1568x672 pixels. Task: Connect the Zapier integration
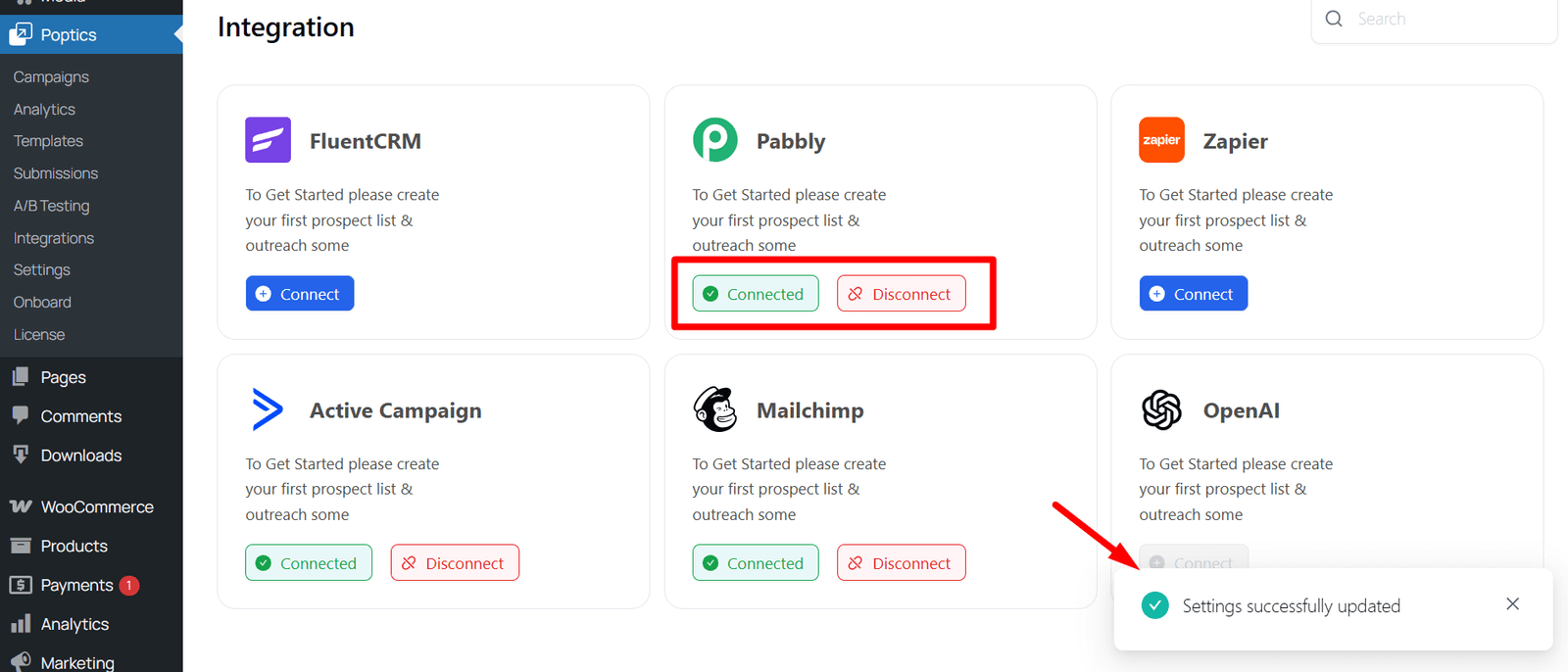point(1193,294)
